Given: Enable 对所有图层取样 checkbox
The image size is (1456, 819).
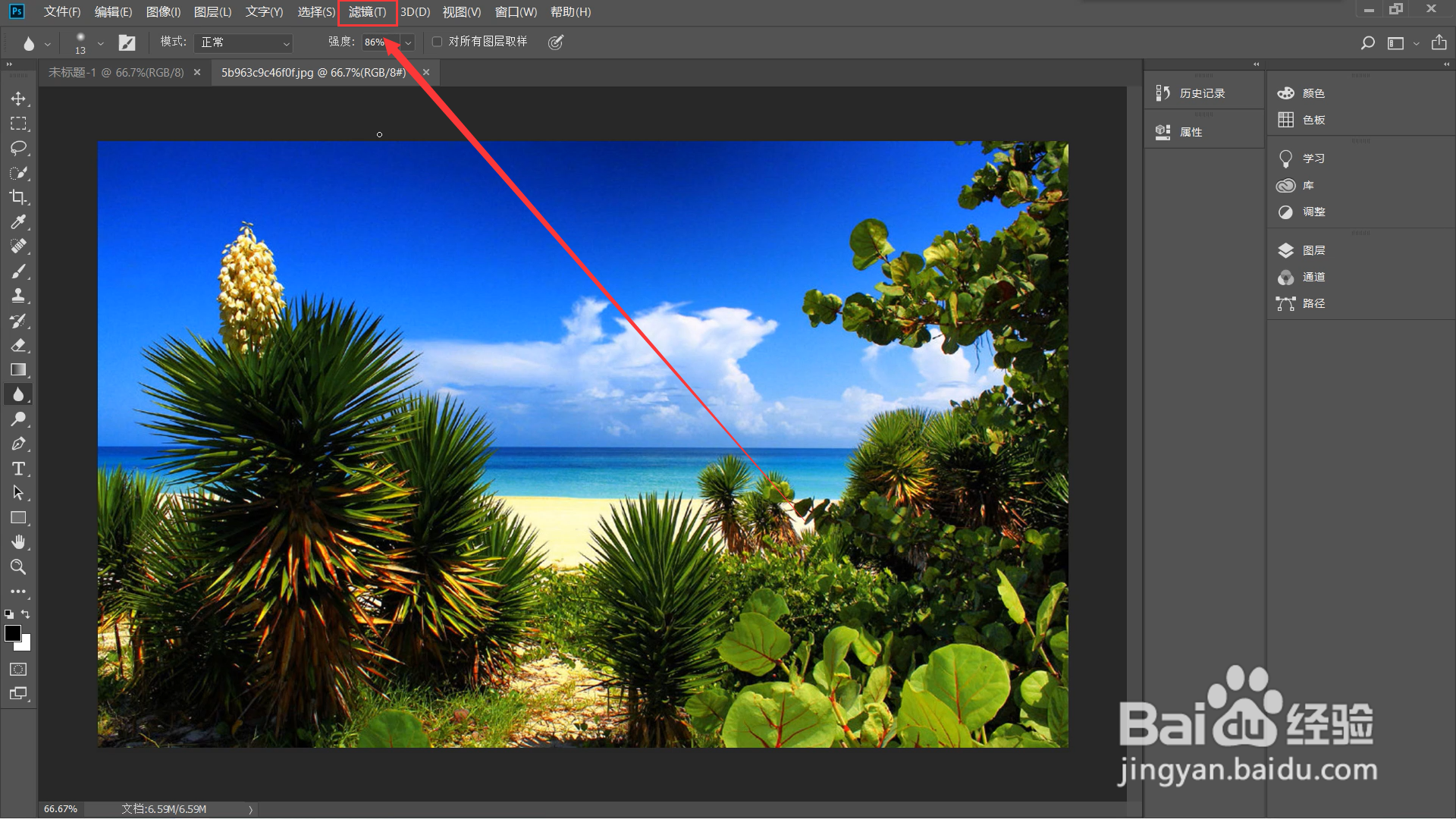Looking at the screenshot, I should 438,42.
